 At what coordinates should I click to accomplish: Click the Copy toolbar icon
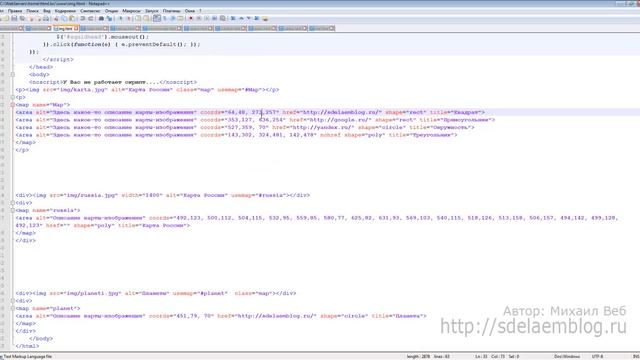click(64, 18)
